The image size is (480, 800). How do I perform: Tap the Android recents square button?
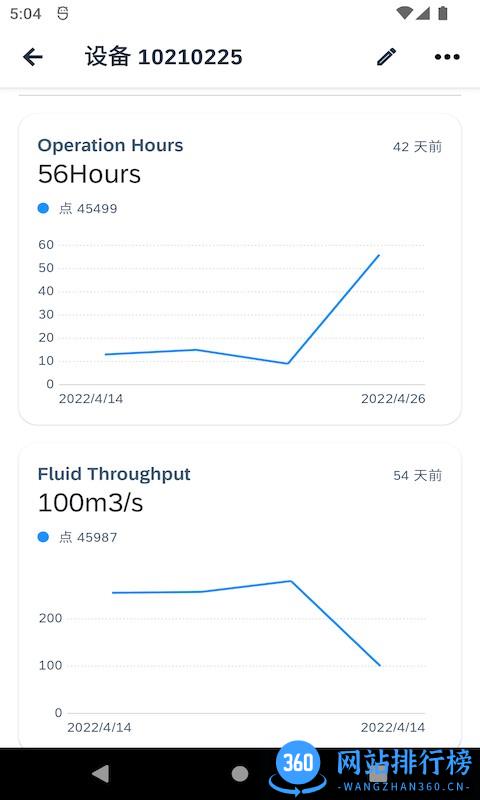(x=378, y=773)
